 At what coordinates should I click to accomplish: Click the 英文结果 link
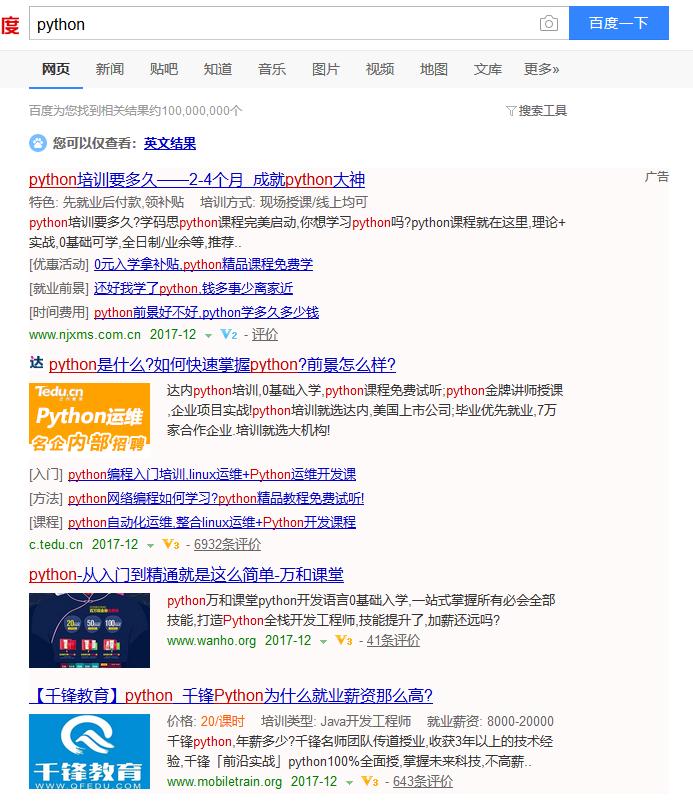(x=170, y=143)
